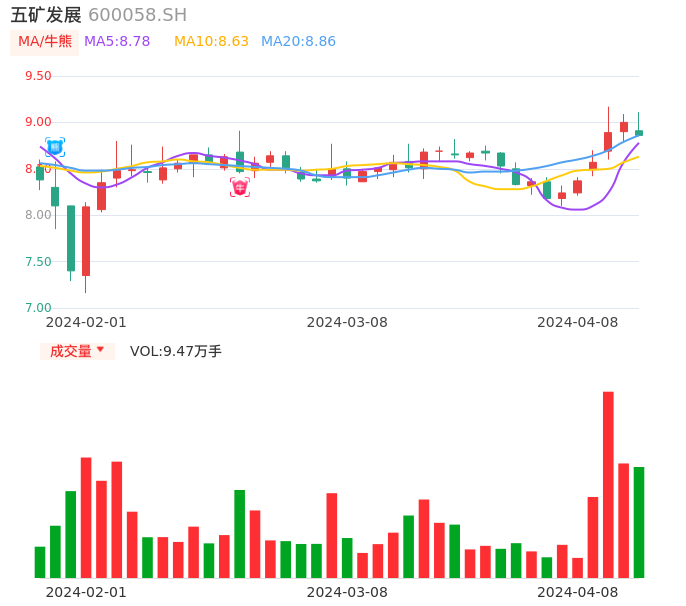Click the 8.00 price axis label
The height and width of the screenshot is (606, 686).
coord(38,215)
